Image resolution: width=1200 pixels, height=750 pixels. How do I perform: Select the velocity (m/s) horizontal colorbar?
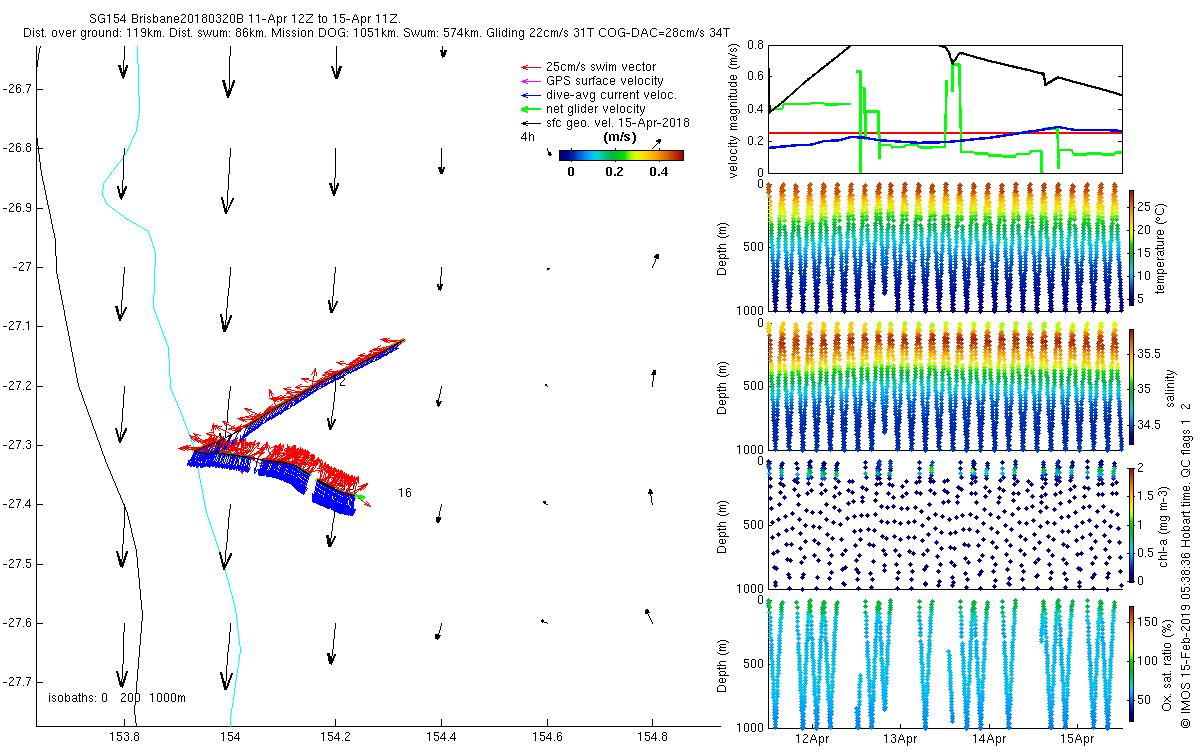coord(621,155)
